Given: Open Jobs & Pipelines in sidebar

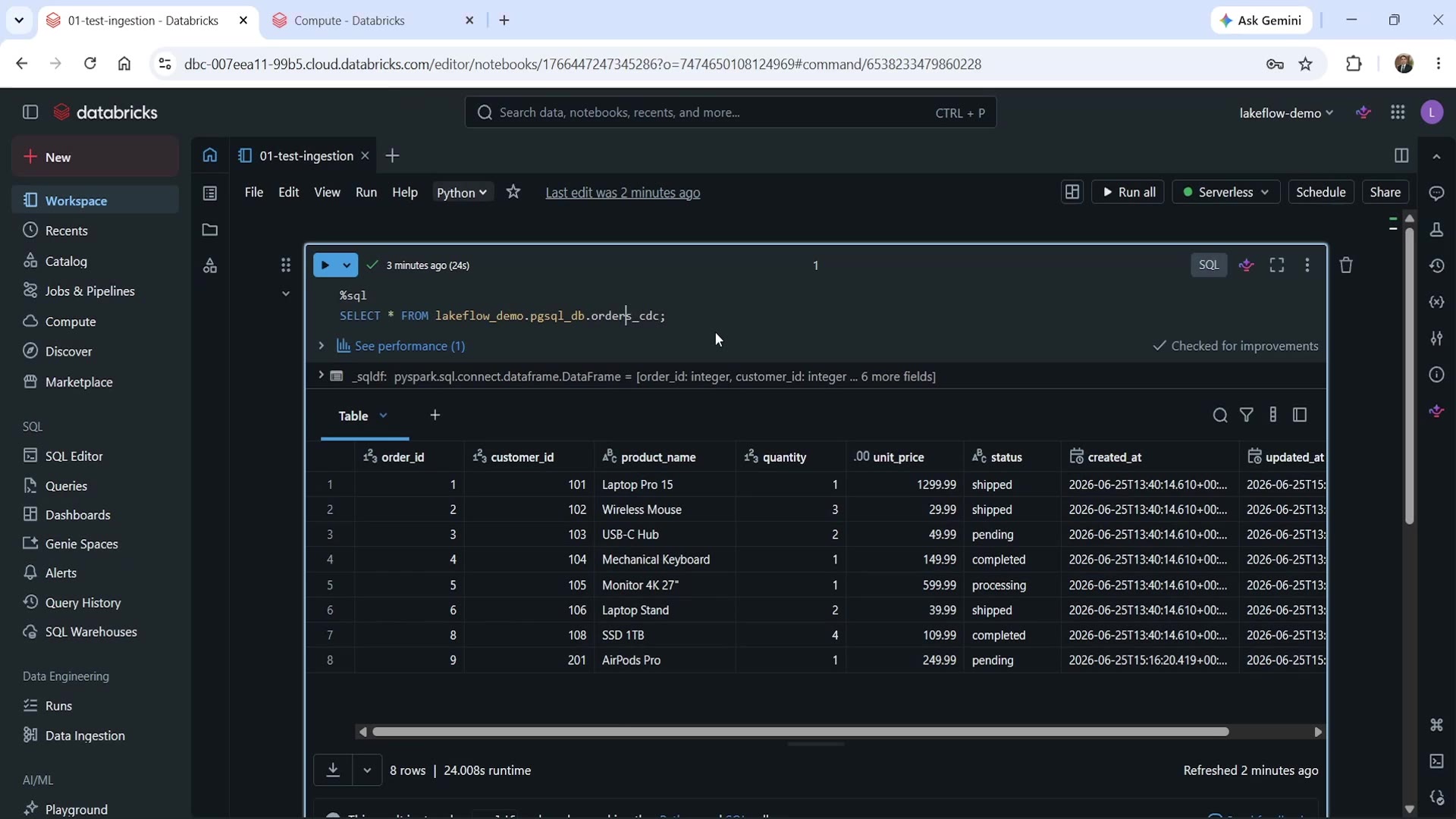Looking at the screenshot, I should pyautogui.click(x=95, y=291).
